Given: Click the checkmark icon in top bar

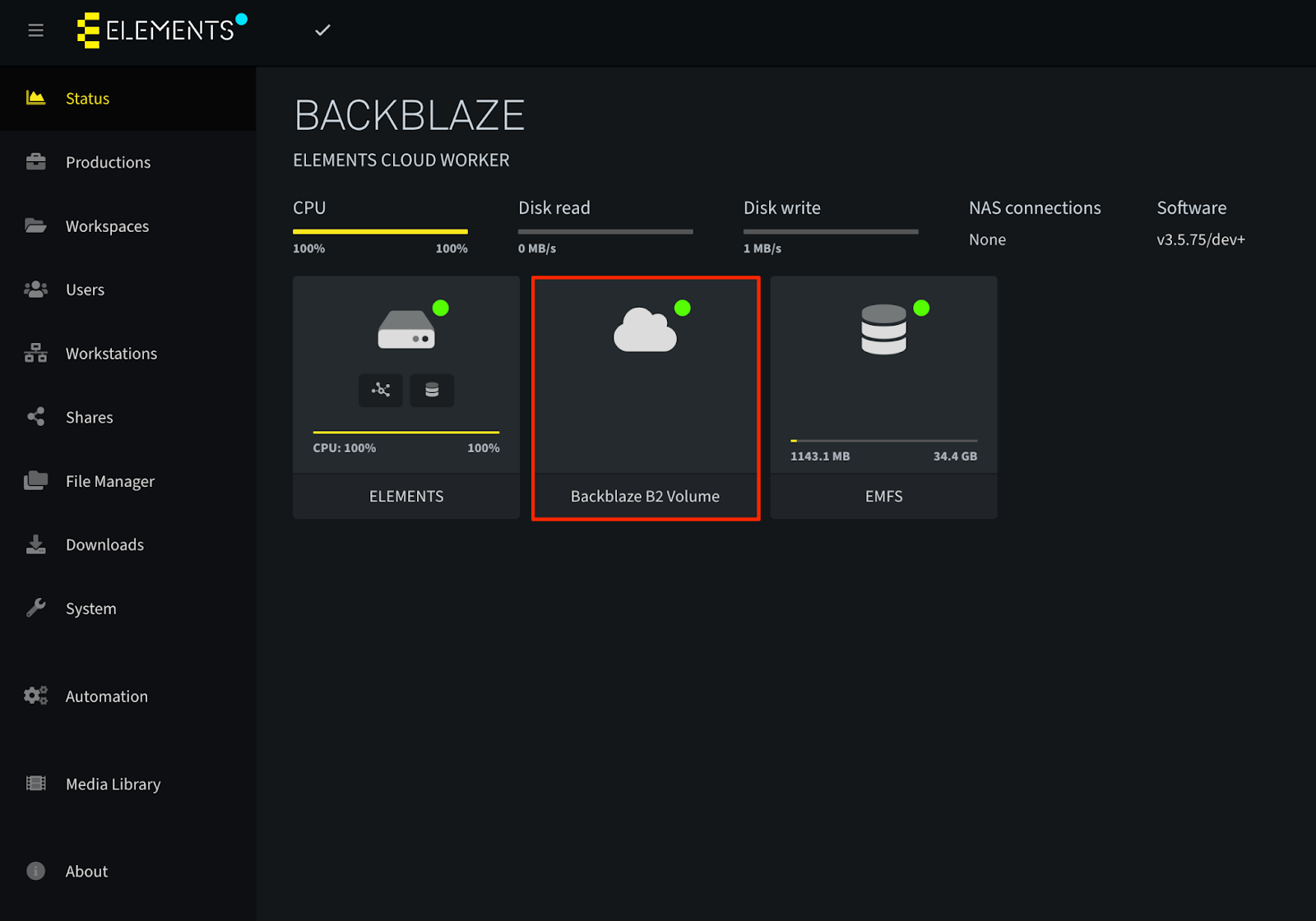Looking at the screenshot, I should [x=322, y=30].
